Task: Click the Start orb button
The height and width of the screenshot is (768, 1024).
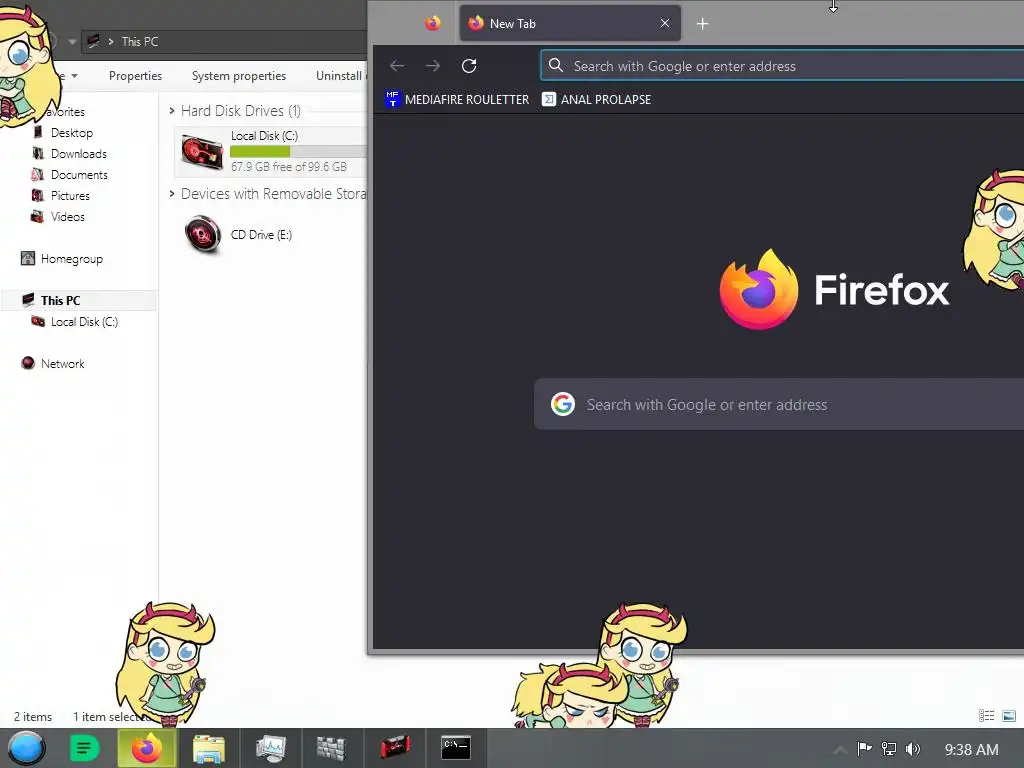Action: [26, 748]
